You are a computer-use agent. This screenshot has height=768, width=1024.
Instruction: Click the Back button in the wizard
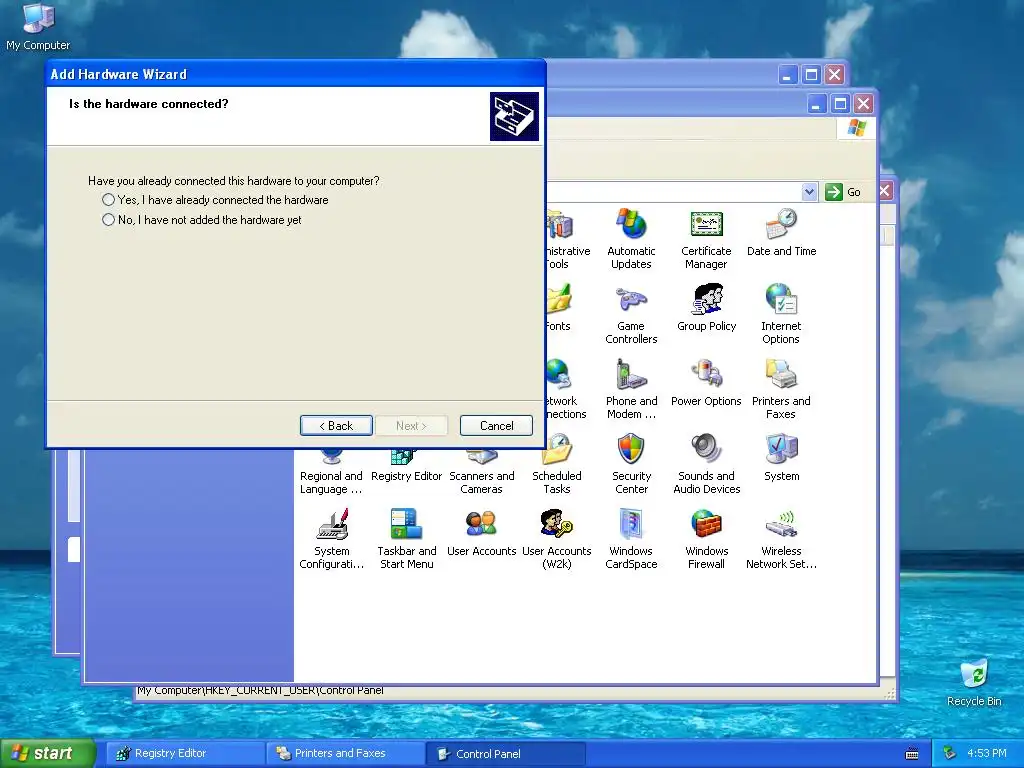click(336, 426)
